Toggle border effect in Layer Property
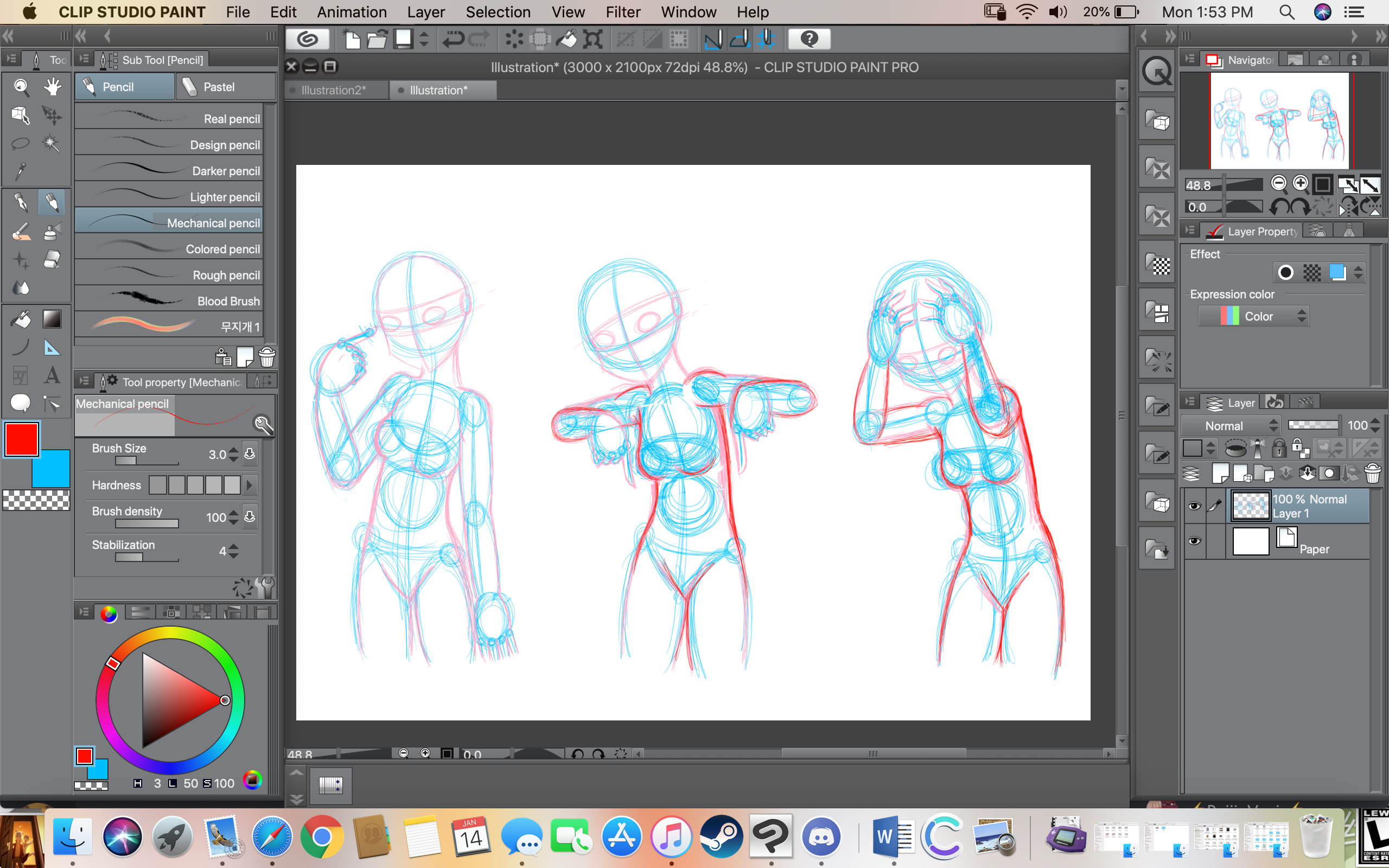Viewport: 1389px width, 868px height. point(1286,273)
